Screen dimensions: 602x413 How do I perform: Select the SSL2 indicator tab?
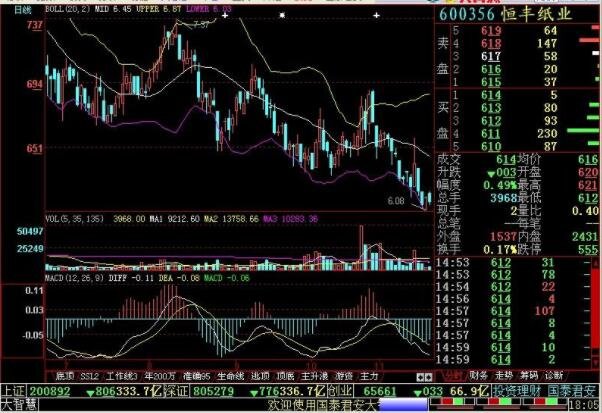[x=91, y=376]
